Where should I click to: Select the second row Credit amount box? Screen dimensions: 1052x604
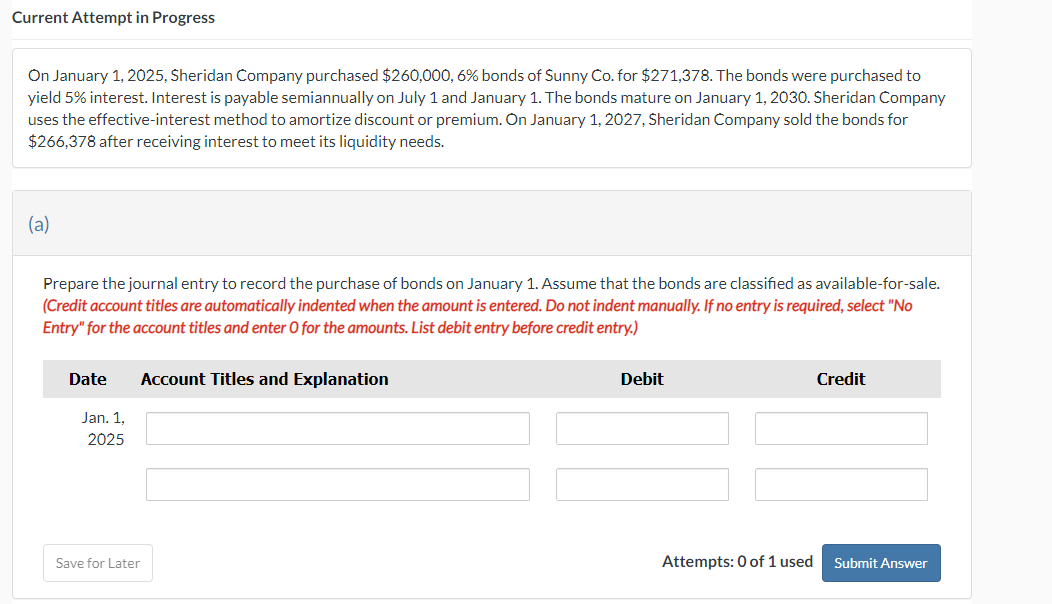click(841, 484)
